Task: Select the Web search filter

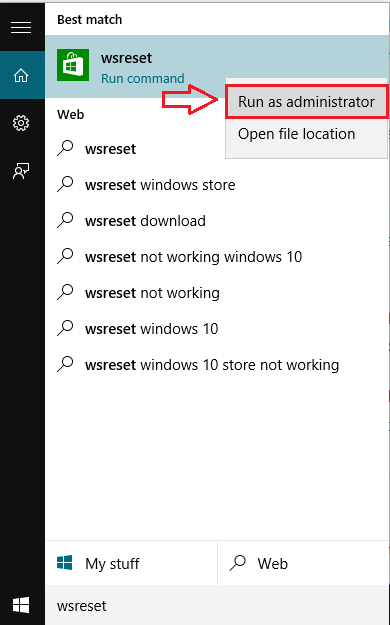Action: [304, 563]
